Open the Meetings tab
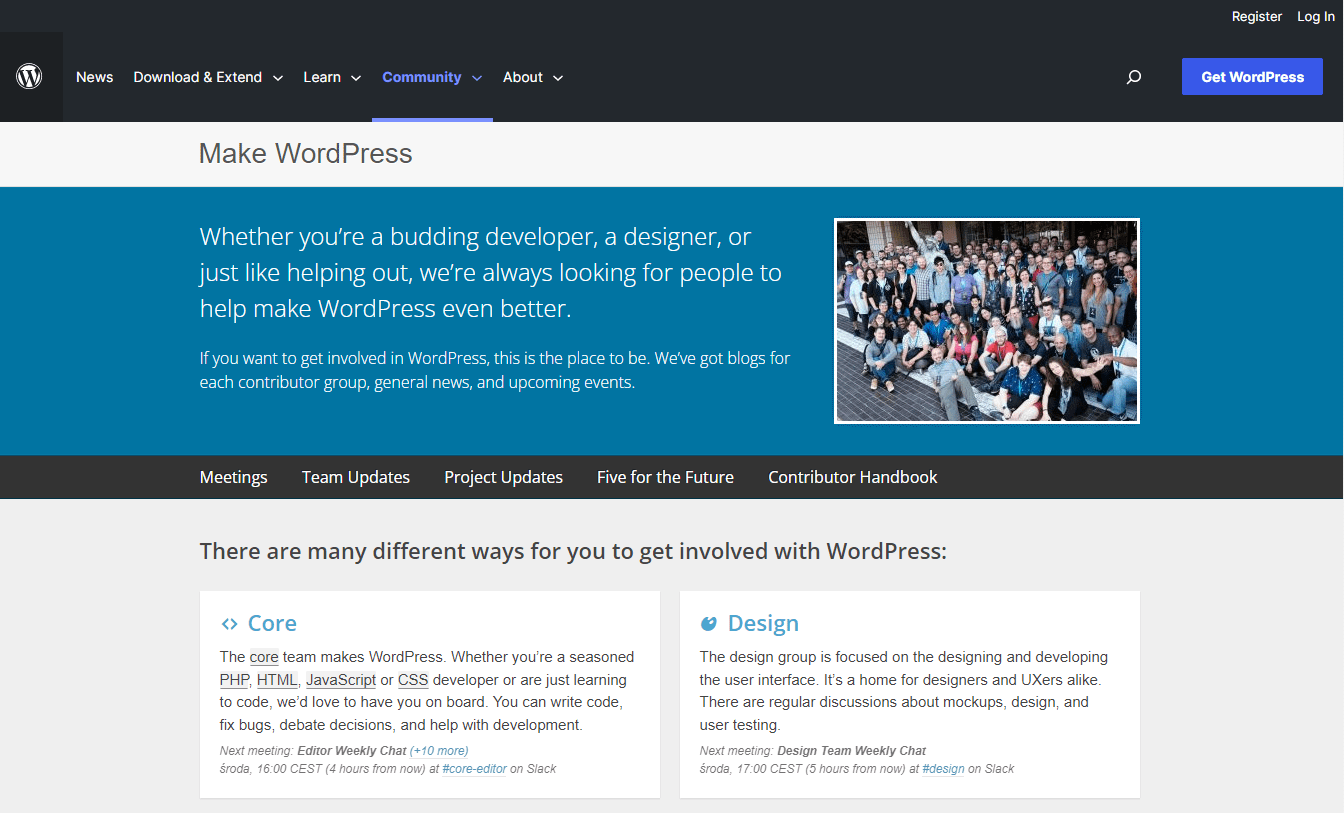Viewport: 1344px width, 813px height. tap(234, 477)
